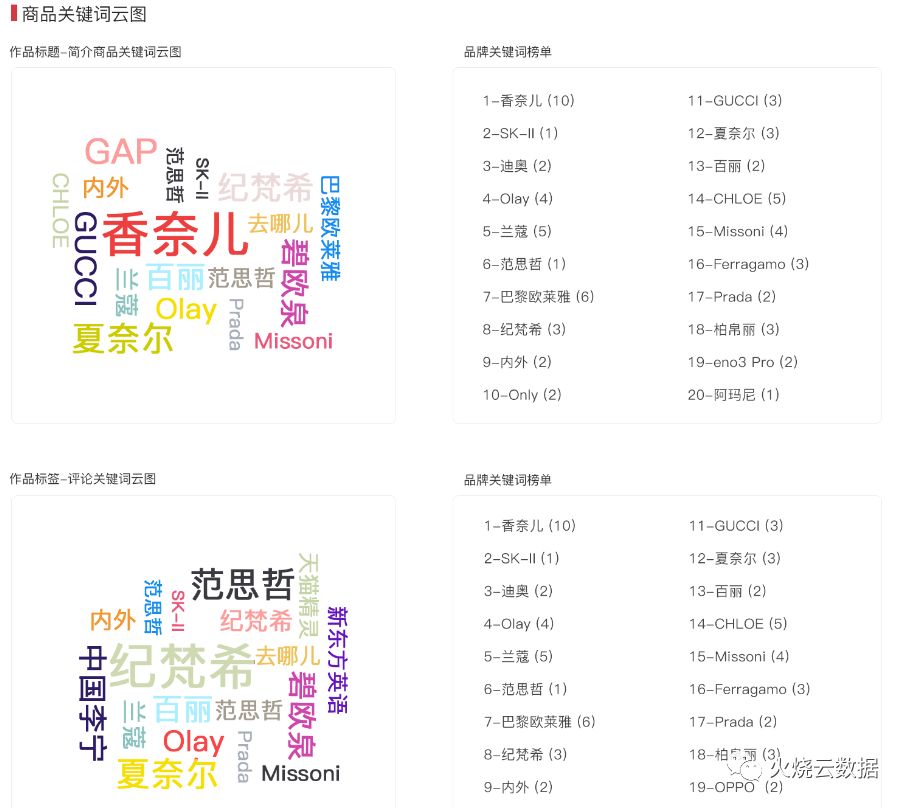Image resolution: width=908 pixels, height=808 pixels.
Task: Click 品牌关键词榜单 heading beside the 作品标签 cloud
Action: click(507, 480)
